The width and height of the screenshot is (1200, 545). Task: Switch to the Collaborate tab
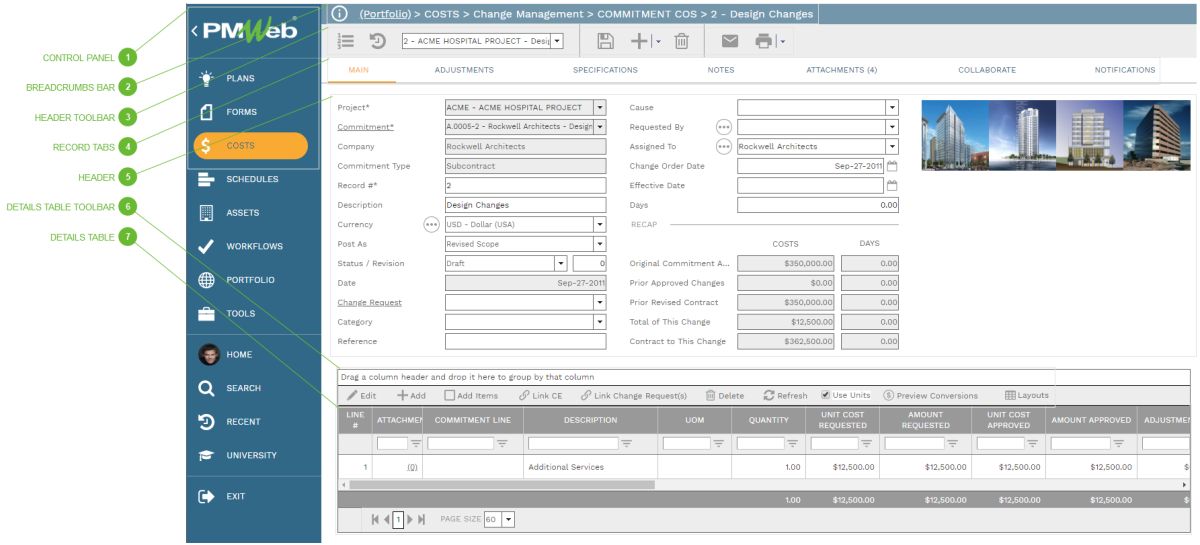987,70
